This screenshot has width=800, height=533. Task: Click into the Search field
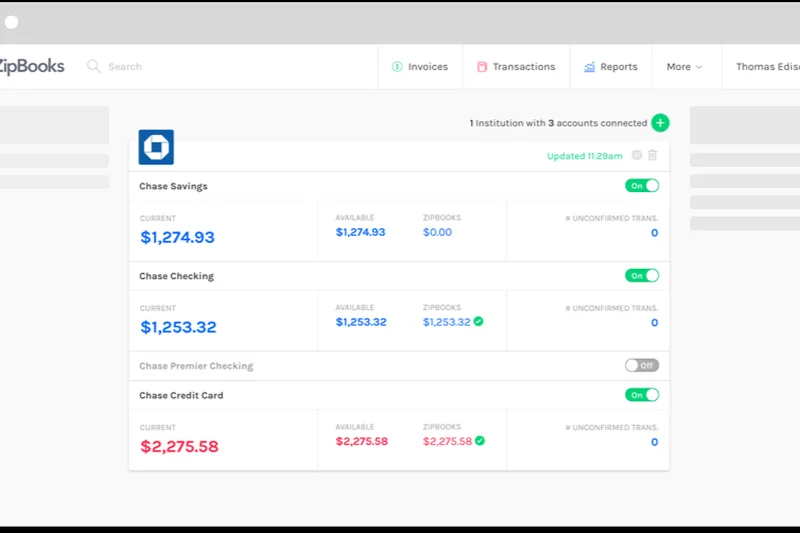pos(125,67)
